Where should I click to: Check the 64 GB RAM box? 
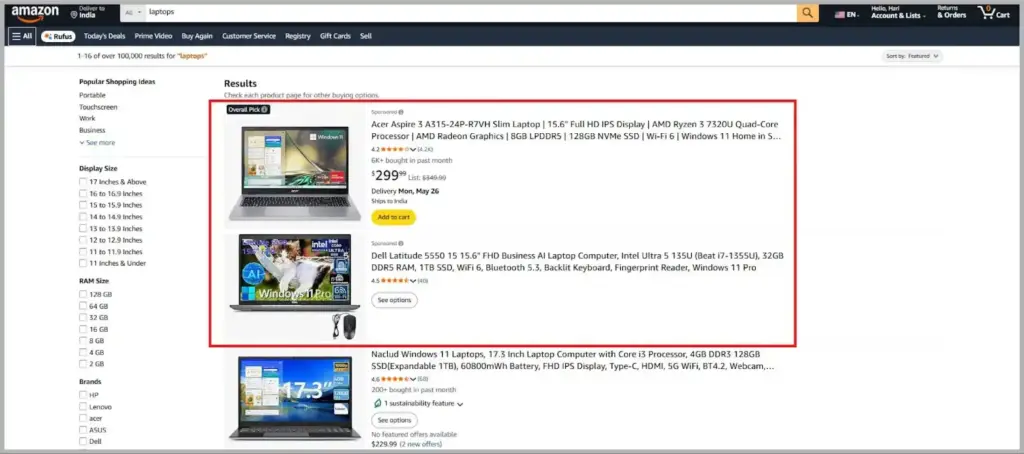(x=83, y=306)
